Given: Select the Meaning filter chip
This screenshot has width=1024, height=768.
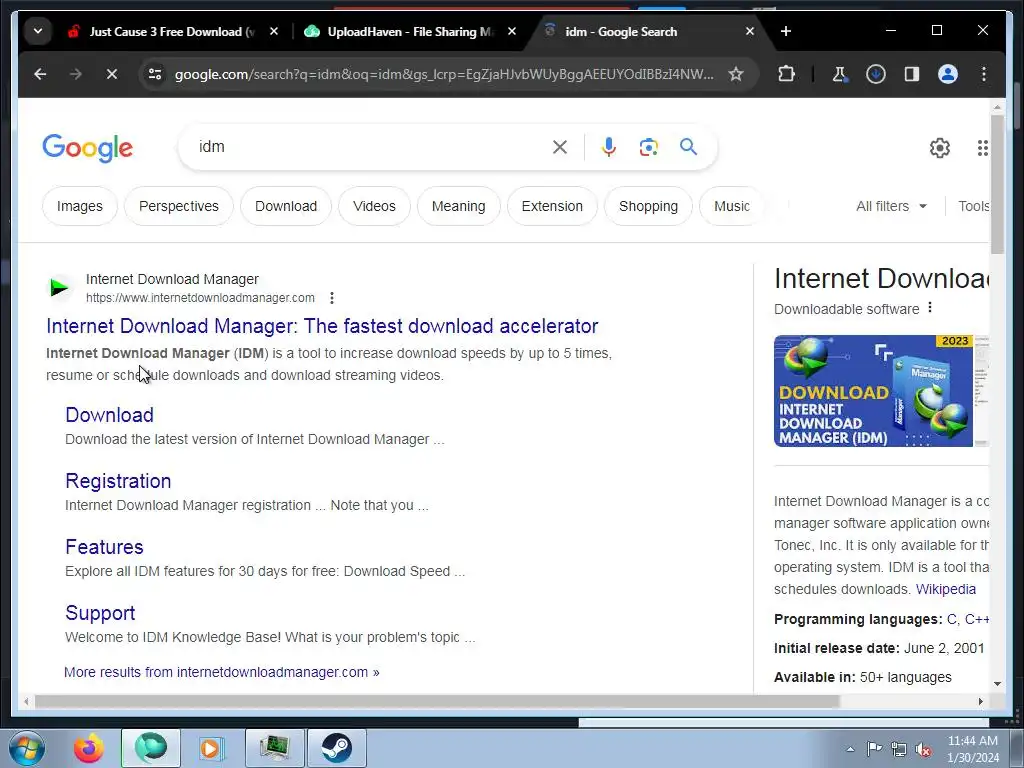Looking at the screenshot, I should [x=458, y=206].
